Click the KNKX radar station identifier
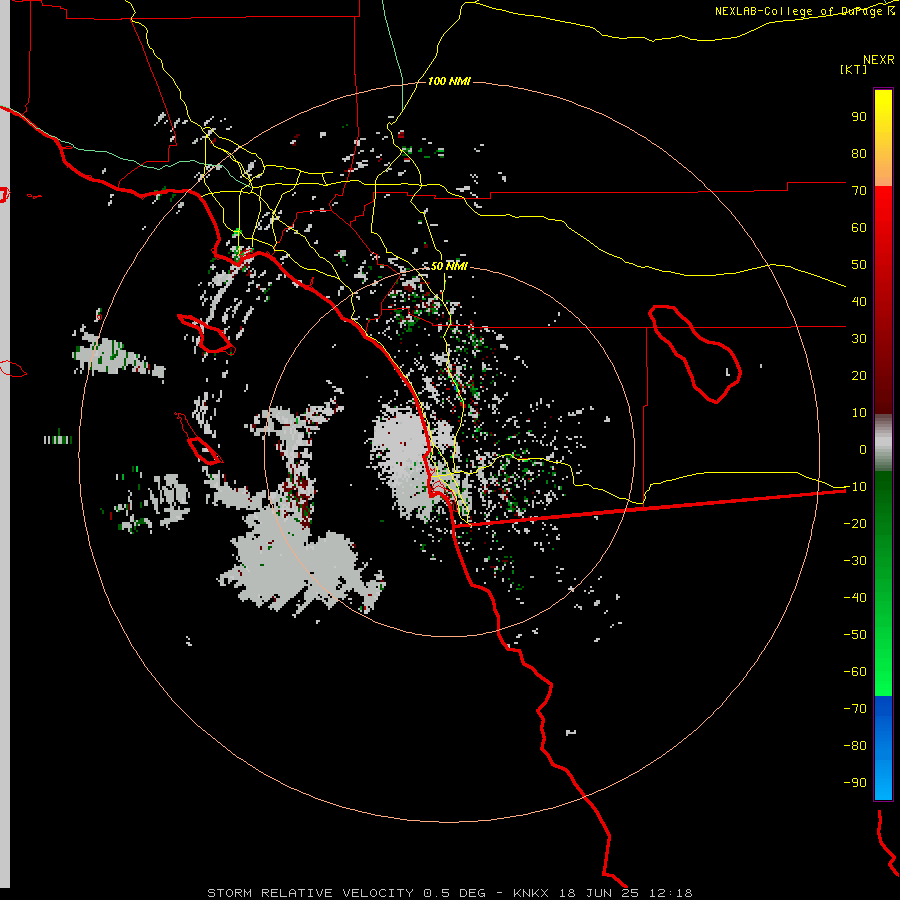Screen dimensions: 900x900 [530, 893]
